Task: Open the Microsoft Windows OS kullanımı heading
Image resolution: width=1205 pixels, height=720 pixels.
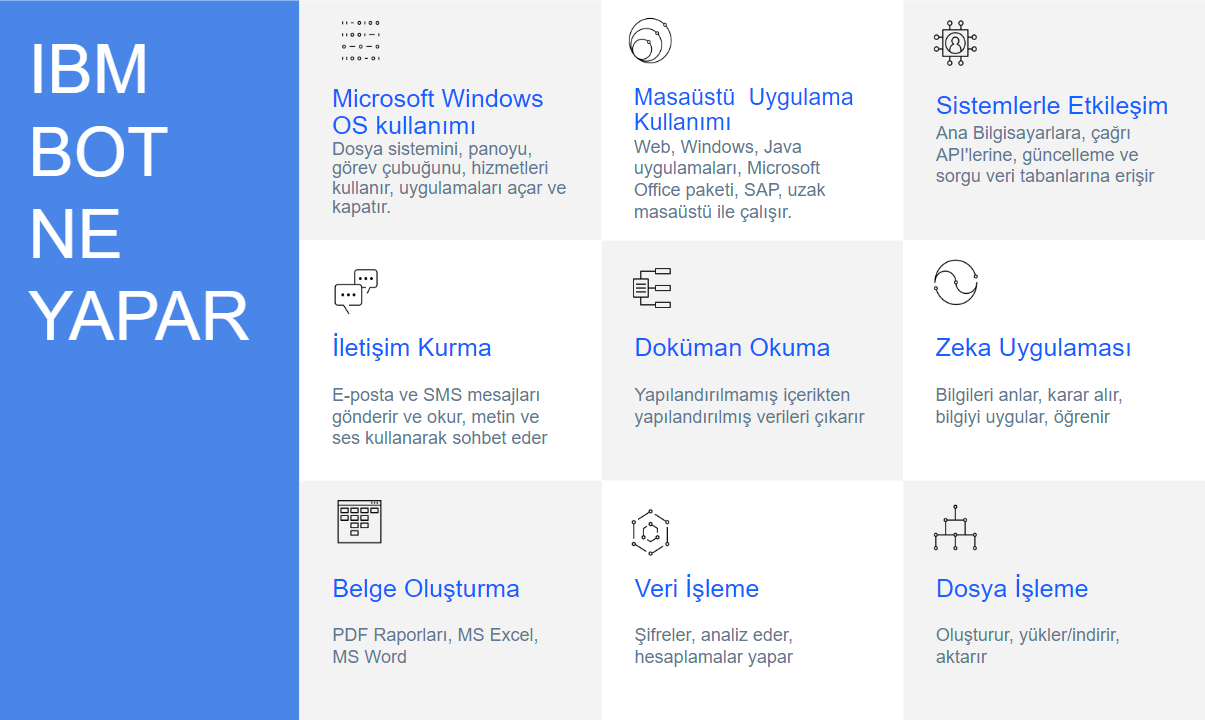Action: pos(437,112)
